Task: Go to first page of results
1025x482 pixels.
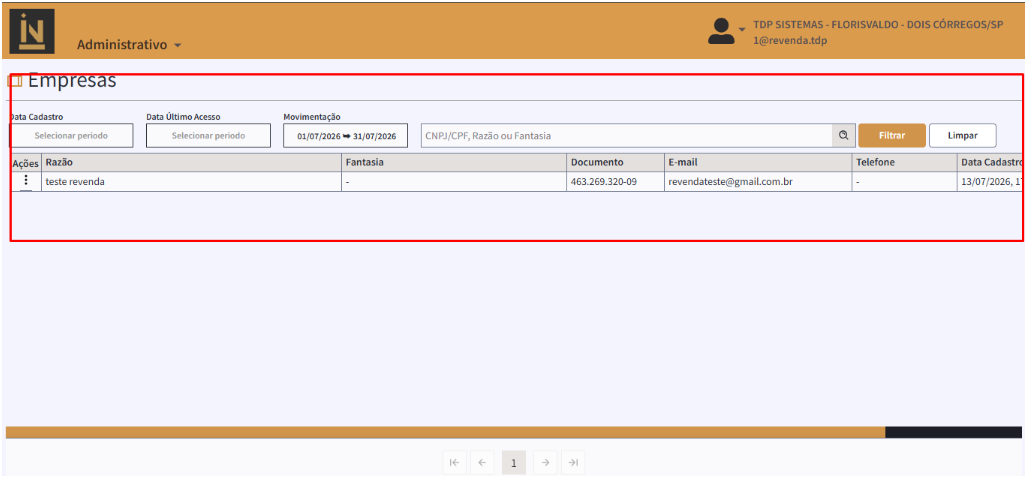Action: 454,462
